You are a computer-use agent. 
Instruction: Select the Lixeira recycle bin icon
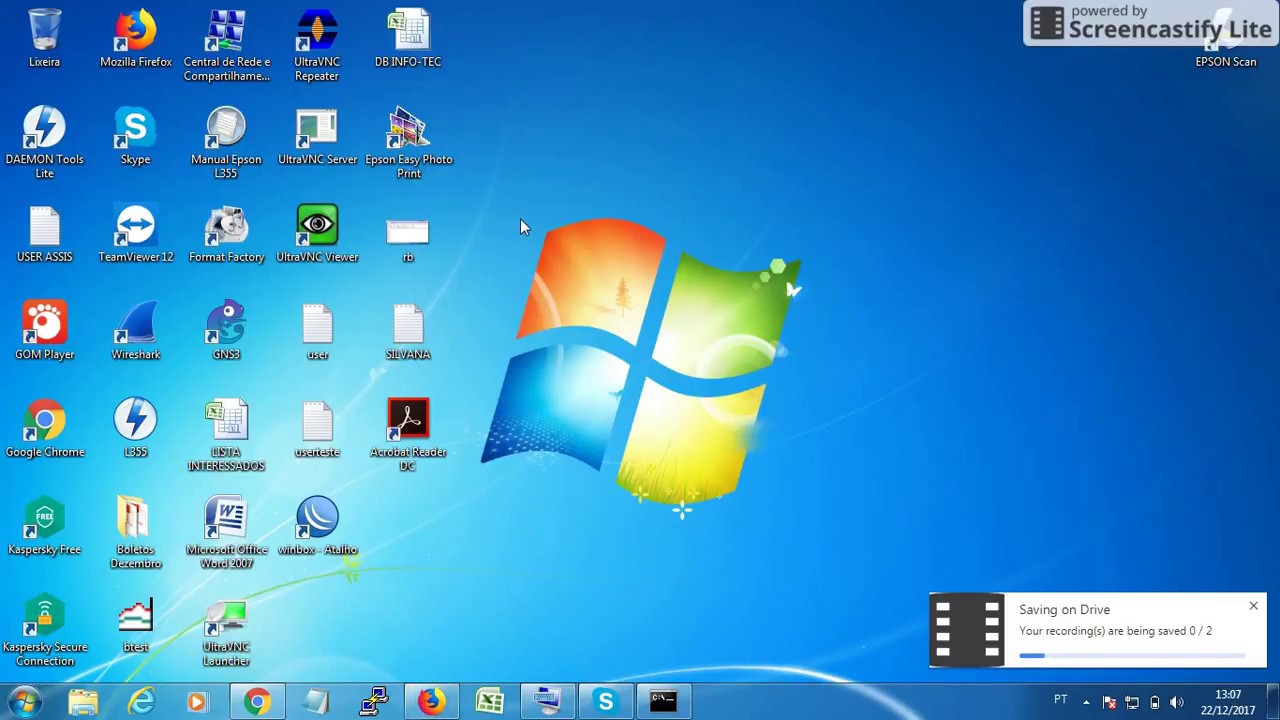(44, 39)
